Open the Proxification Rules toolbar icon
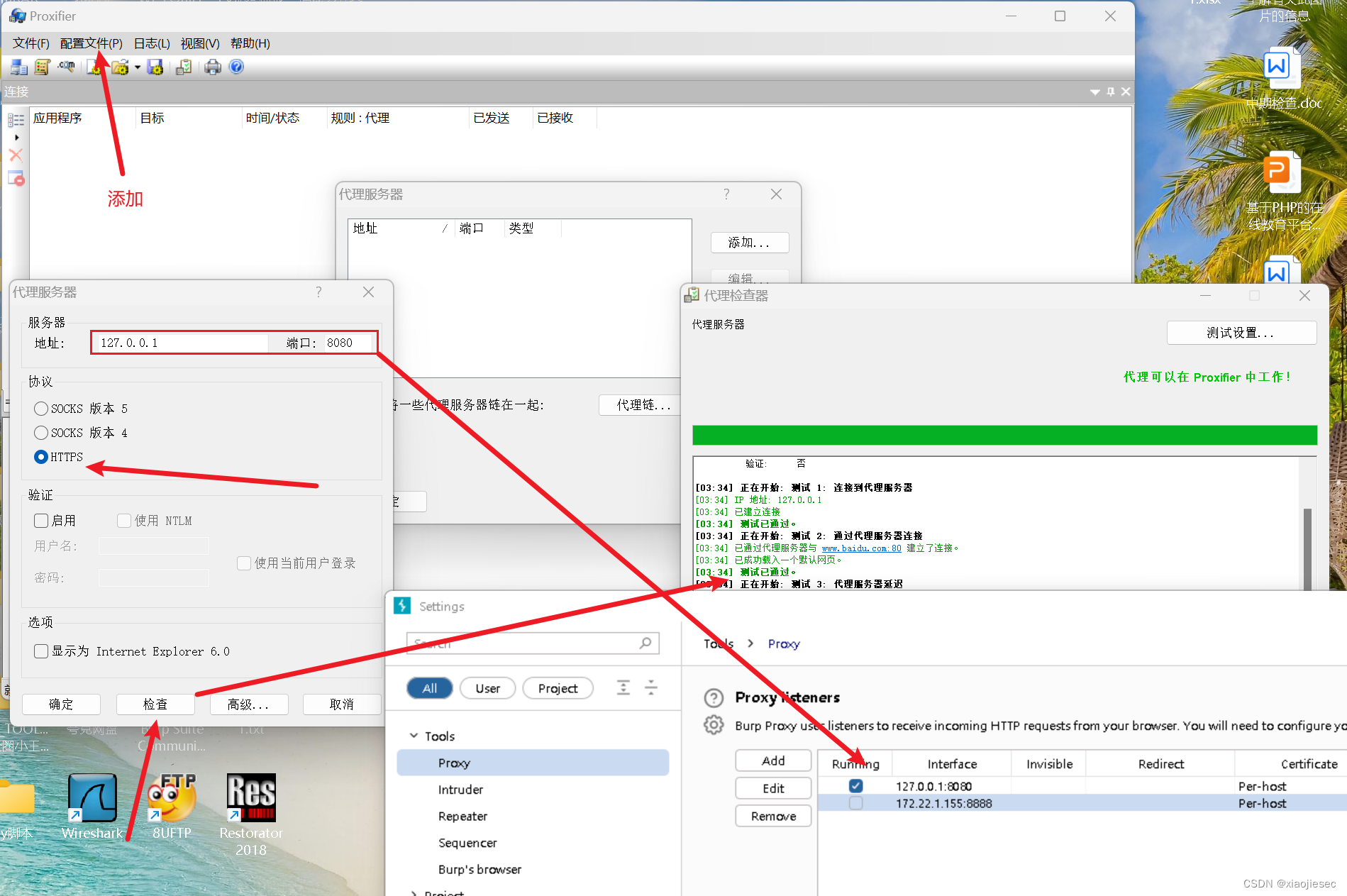 click(43, 67)
